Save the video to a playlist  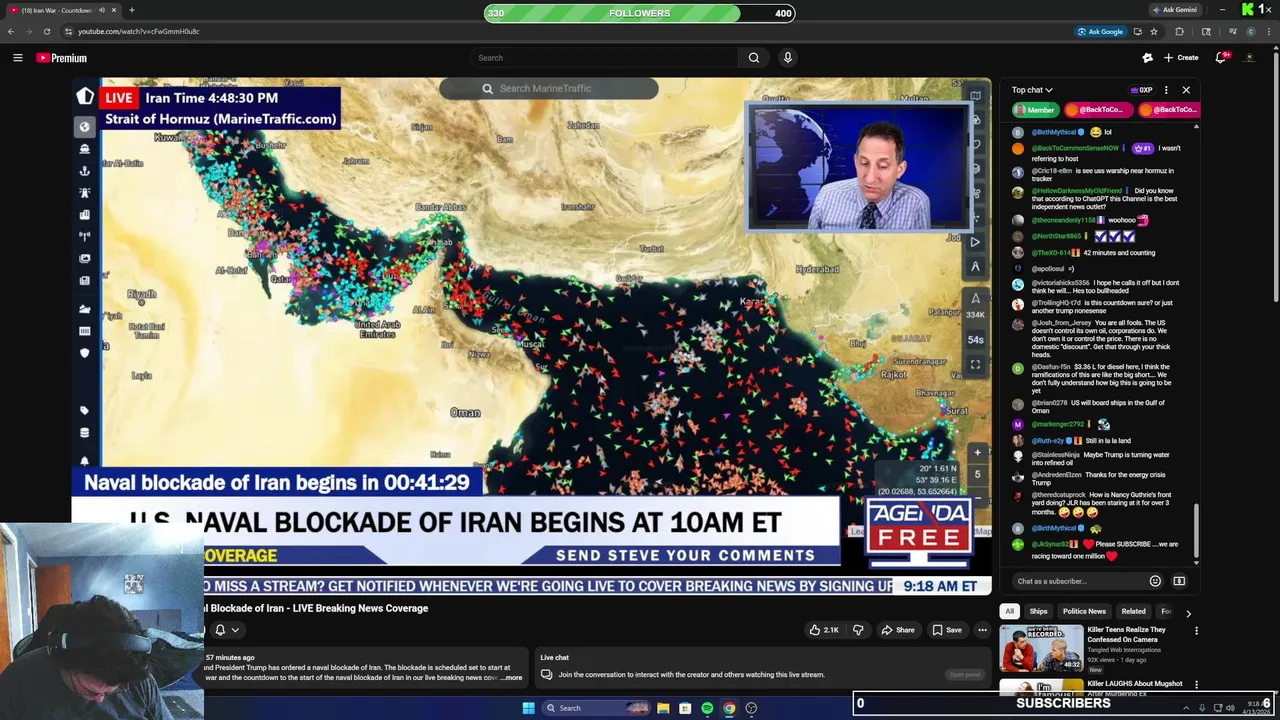[x=947, y=630]
